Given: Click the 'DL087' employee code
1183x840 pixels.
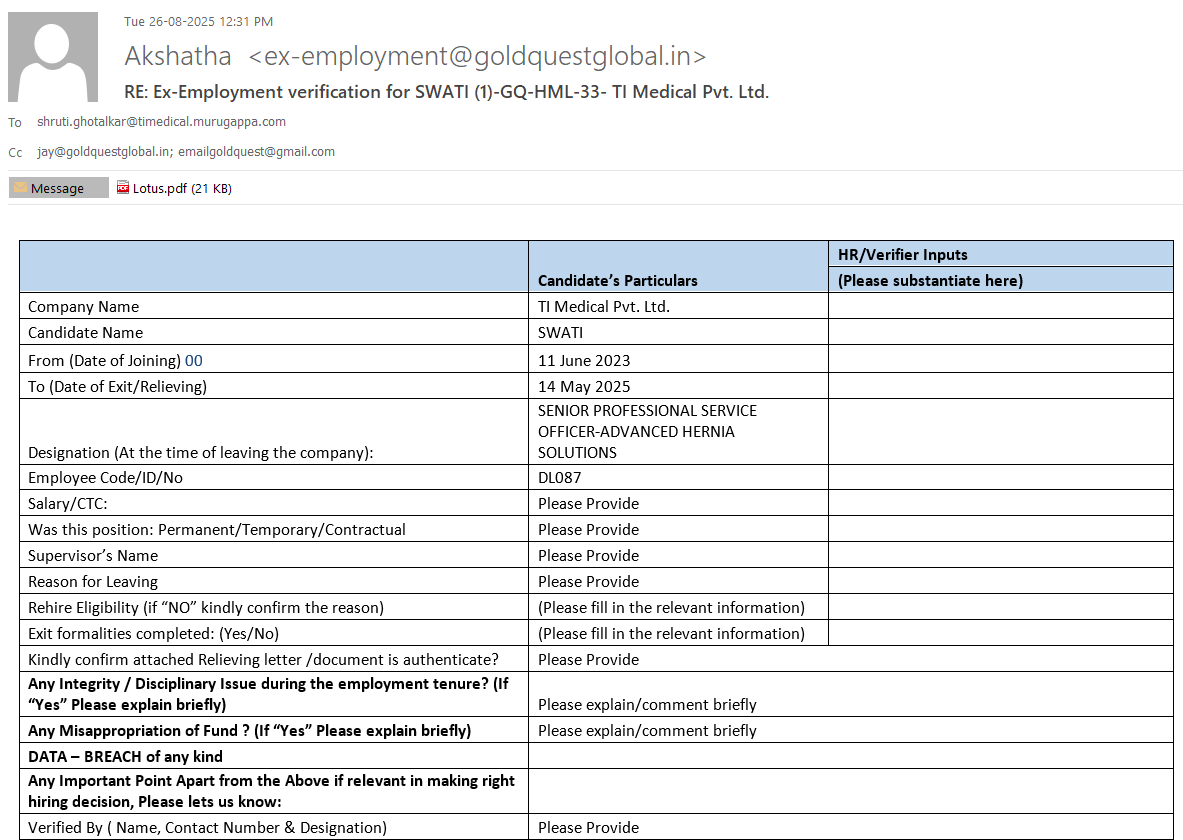Looking at the screenshot, I should click(x=559, y=478).
